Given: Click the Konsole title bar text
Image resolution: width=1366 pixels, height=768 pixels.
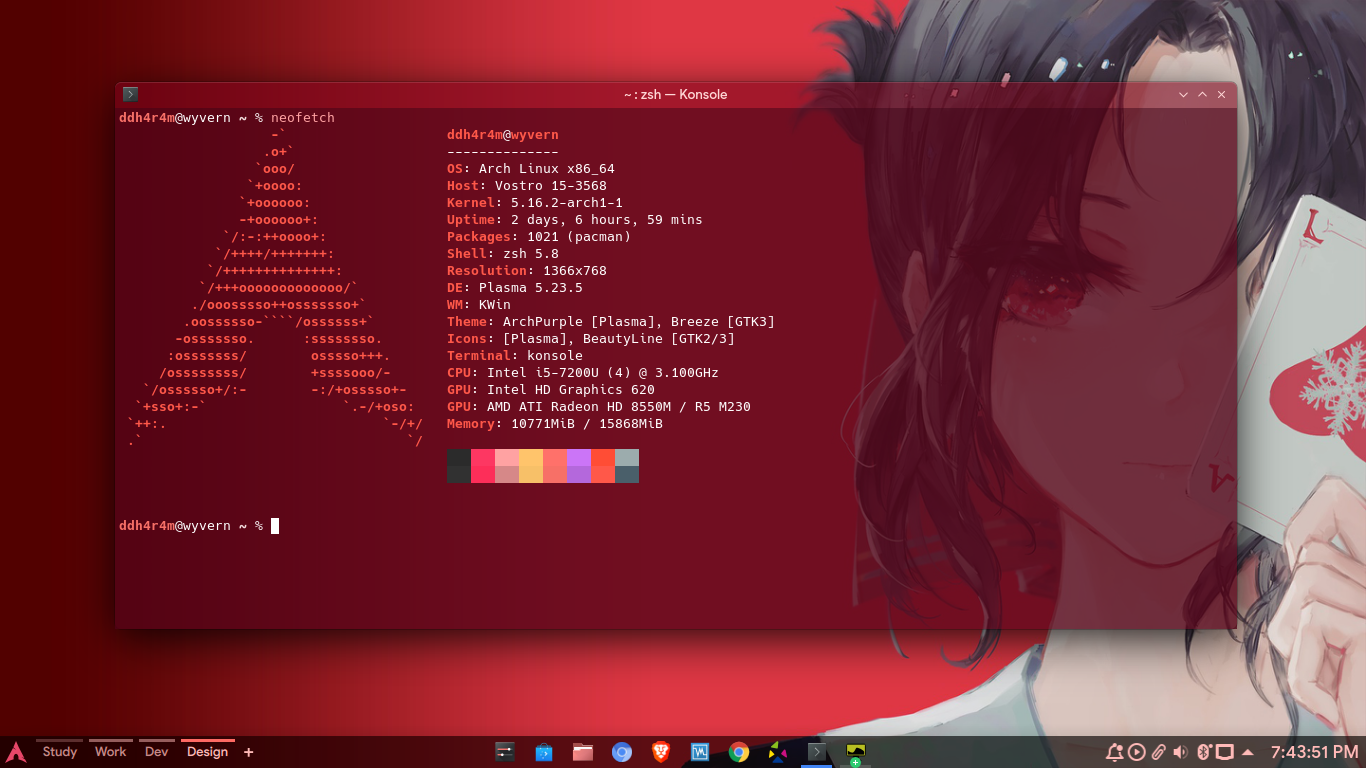Looking at the screenshot, I should pyautogui.click(x=675, y=94).
